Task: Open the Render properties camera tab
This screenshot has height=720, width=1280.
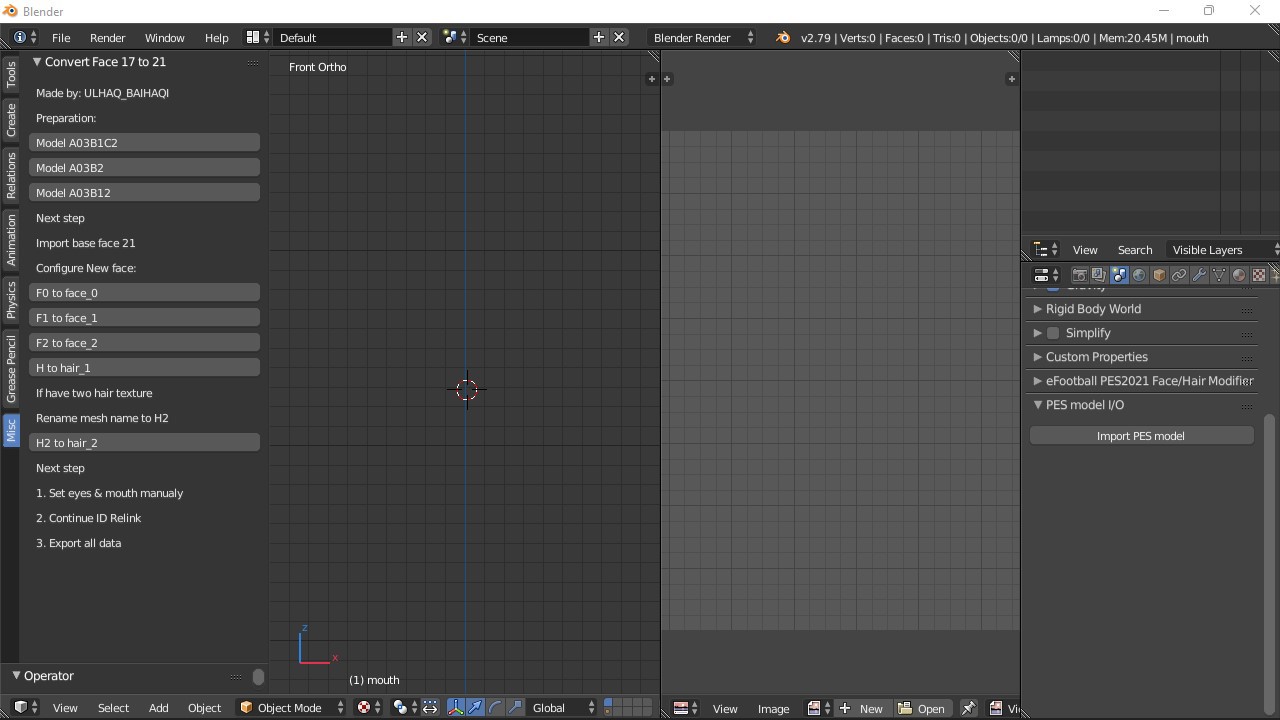Action: [x=1079, y=275]
